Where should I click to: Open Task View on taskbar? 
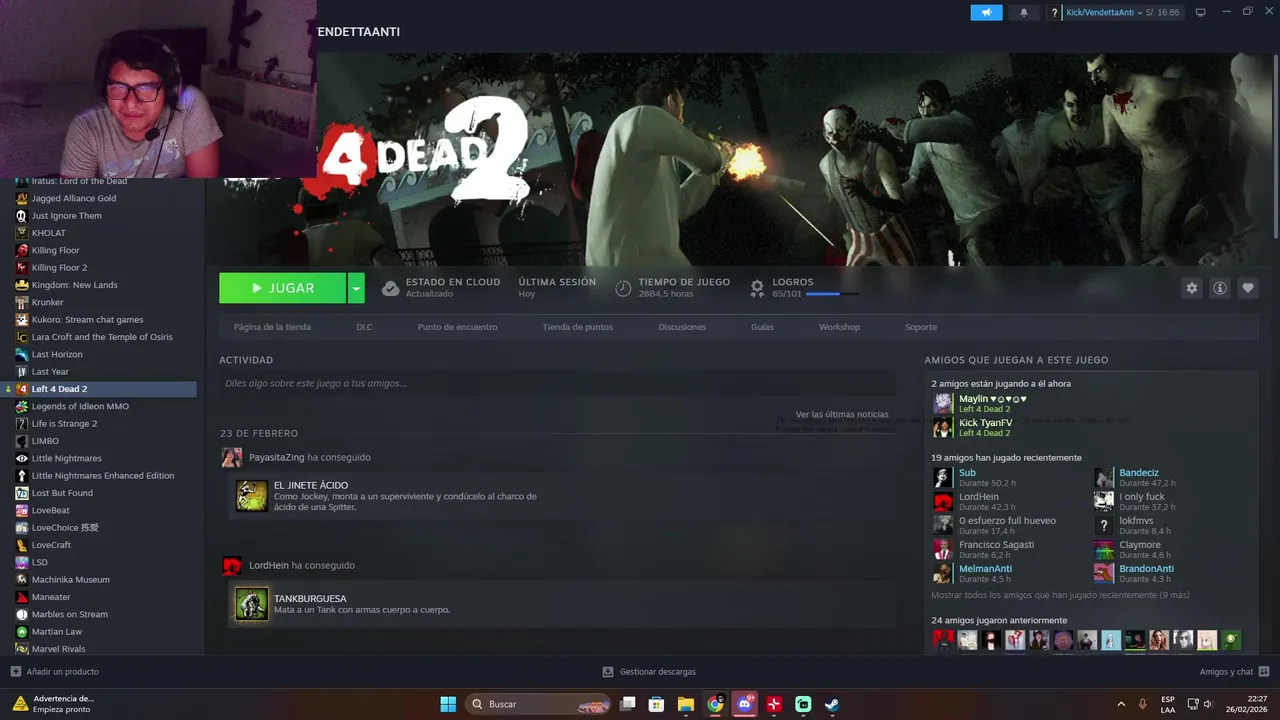(628, 704)
